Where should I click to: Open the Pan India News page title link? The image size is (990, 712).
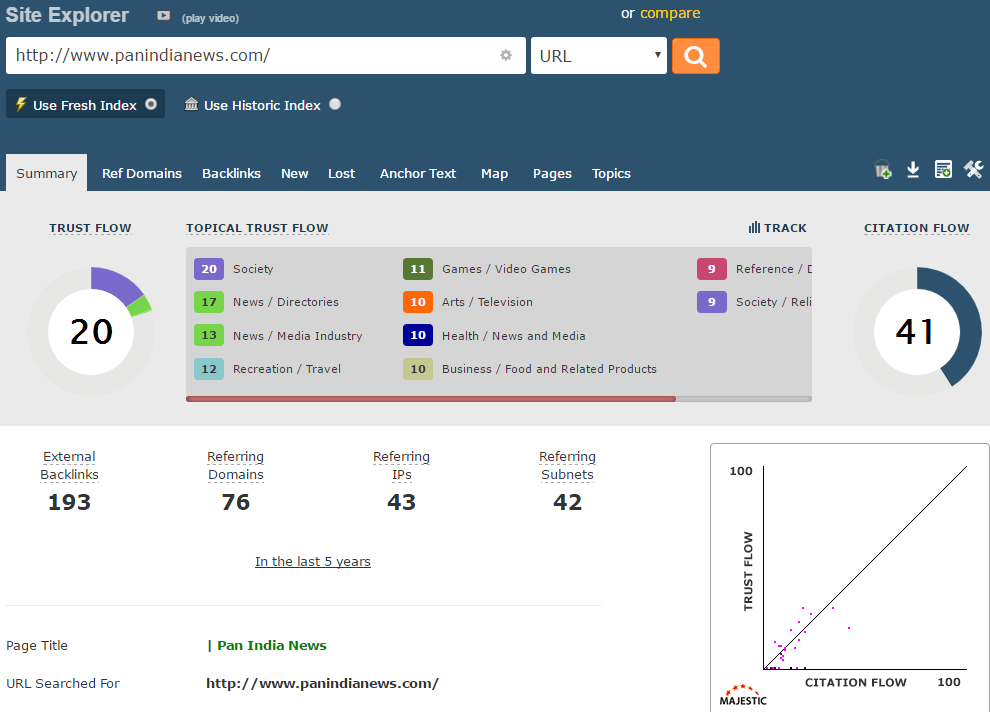click(271, 645)
